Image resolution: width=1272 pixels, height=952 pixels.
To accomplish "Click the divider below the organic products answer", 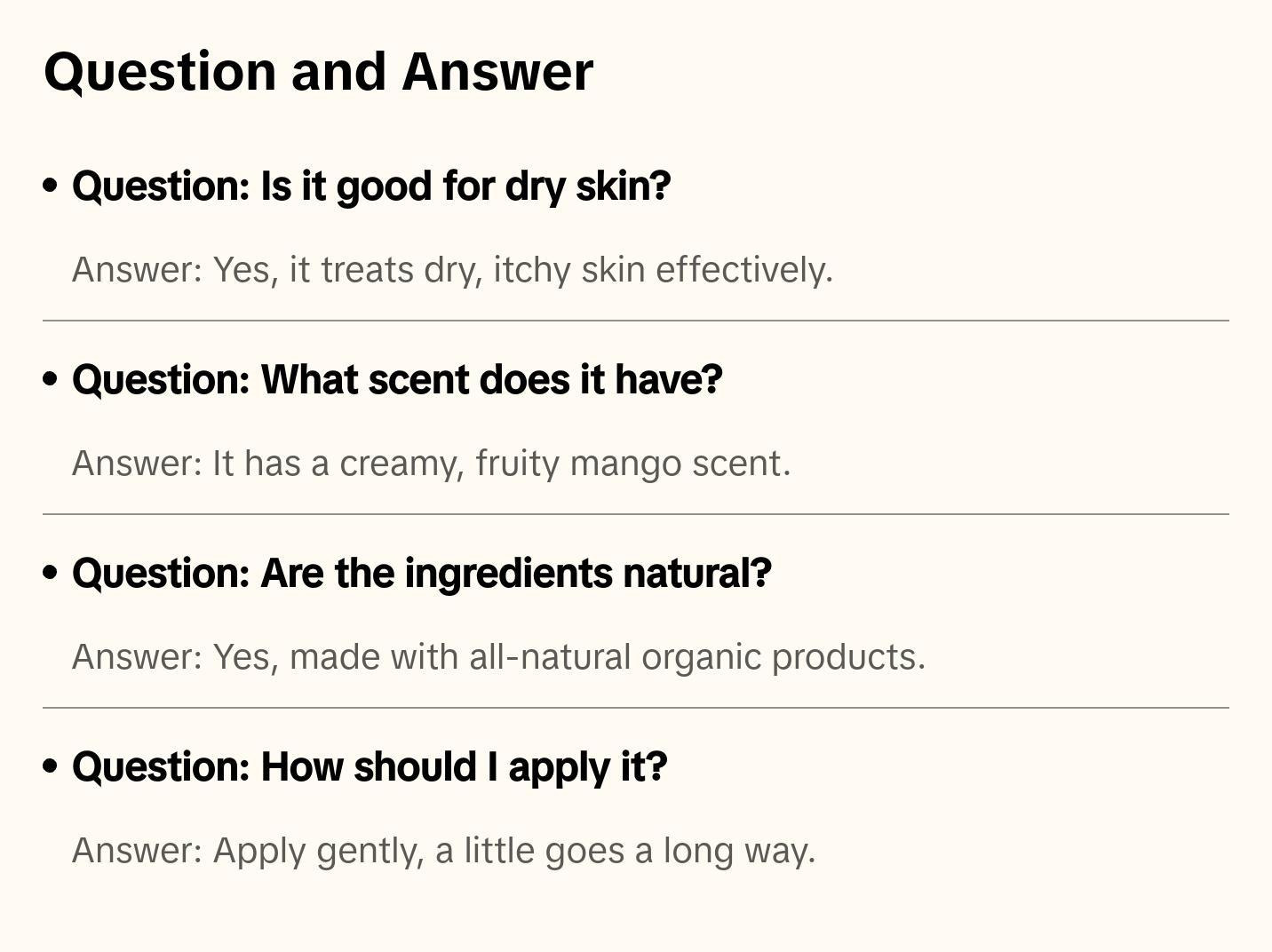I will click(x=636, y=708).
